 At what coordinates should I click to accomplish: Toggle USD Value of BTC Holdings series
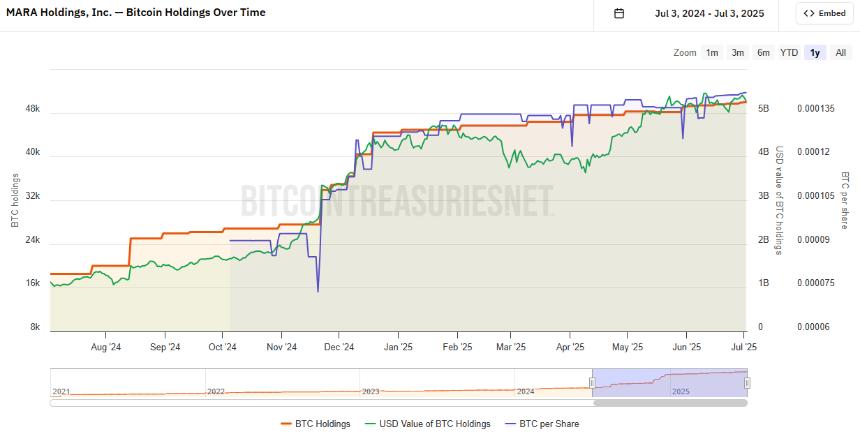[x=434, y=424]
